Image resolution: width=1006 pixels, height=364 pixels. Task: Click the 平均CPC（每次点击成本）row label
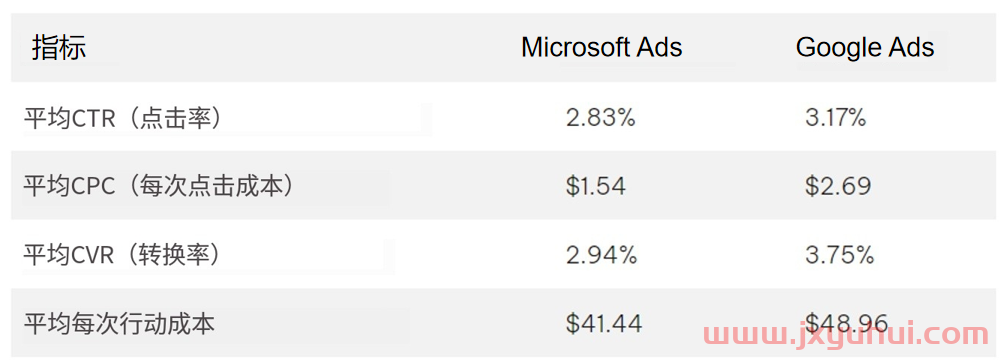click(159, 186)
